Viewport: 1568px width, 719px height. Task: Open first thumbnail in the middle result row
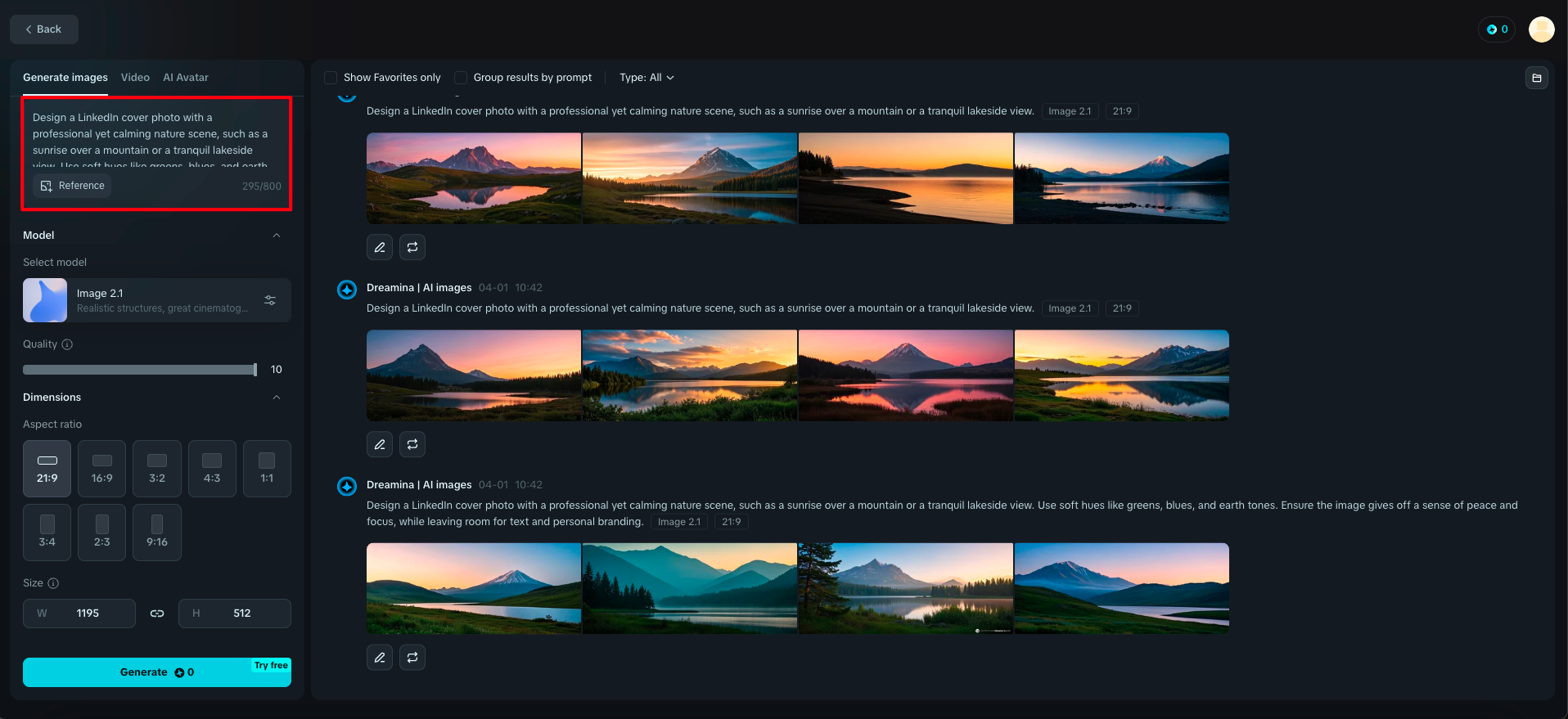pyautogui.click(x=474, y=375)
